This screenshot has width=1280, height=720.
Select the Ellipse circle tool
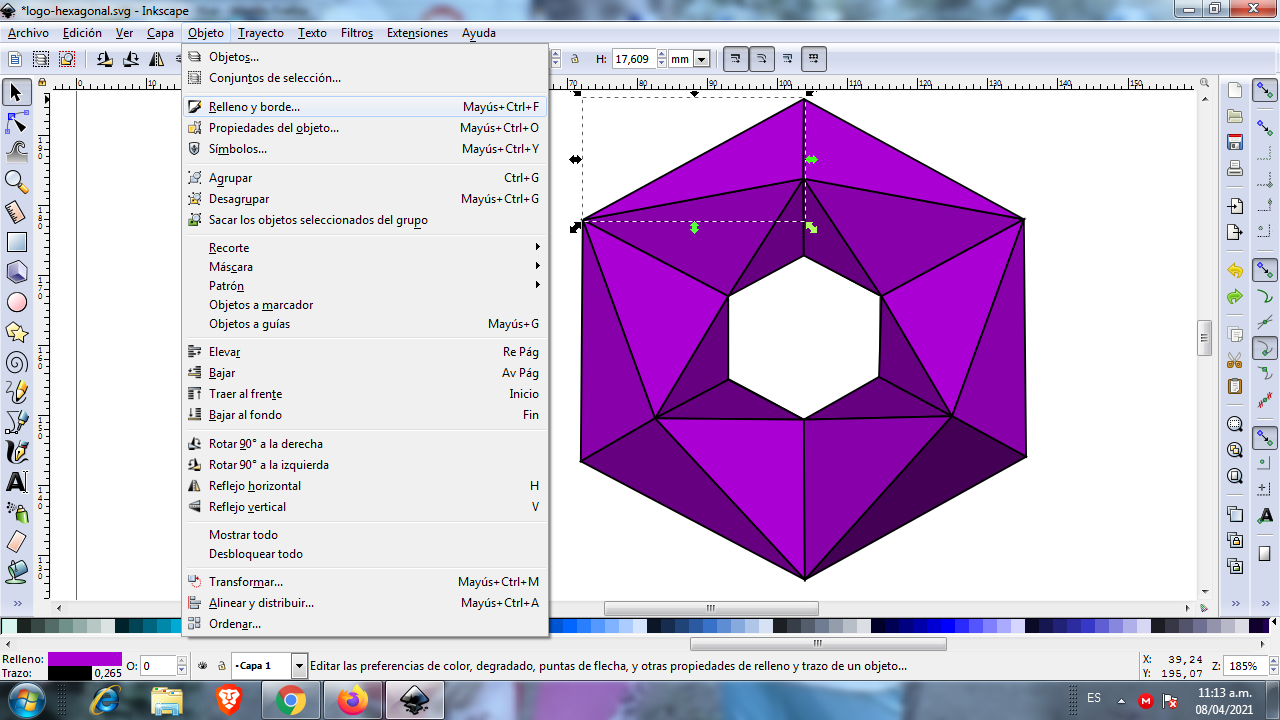(x=16, y=301)
